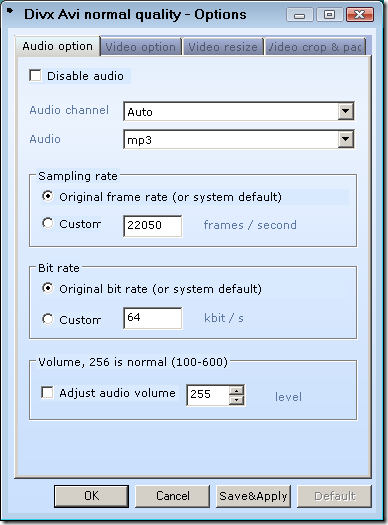Switch to the Video resize tab
388x525 pixels.
pyautogui.click(x=223, y=47)
